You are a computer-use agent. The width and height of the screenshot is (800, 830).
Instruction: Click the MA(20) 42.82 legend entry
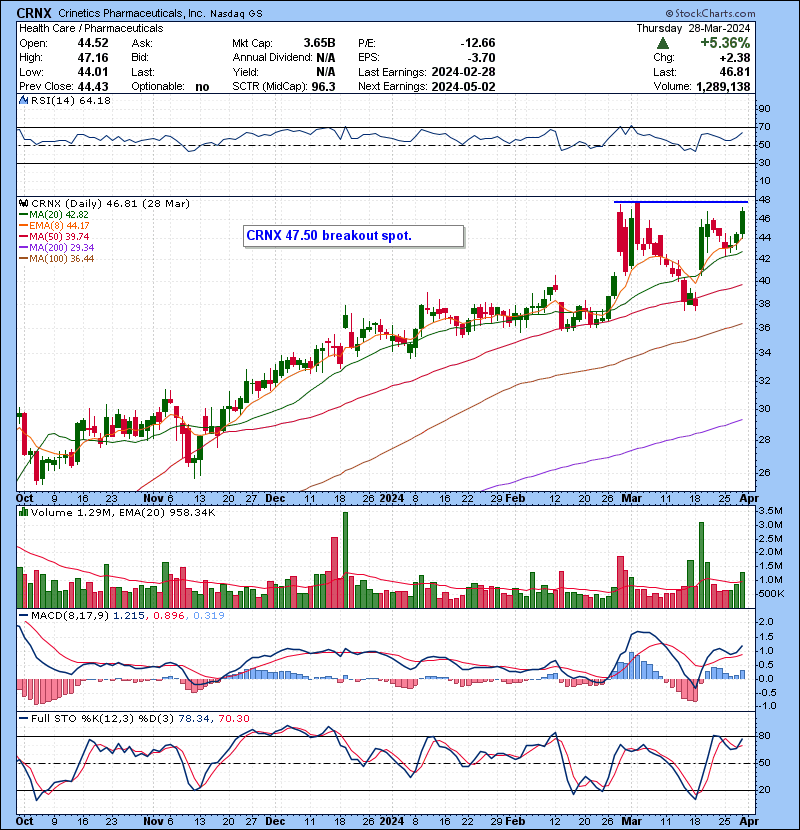(x=59, y=214)
